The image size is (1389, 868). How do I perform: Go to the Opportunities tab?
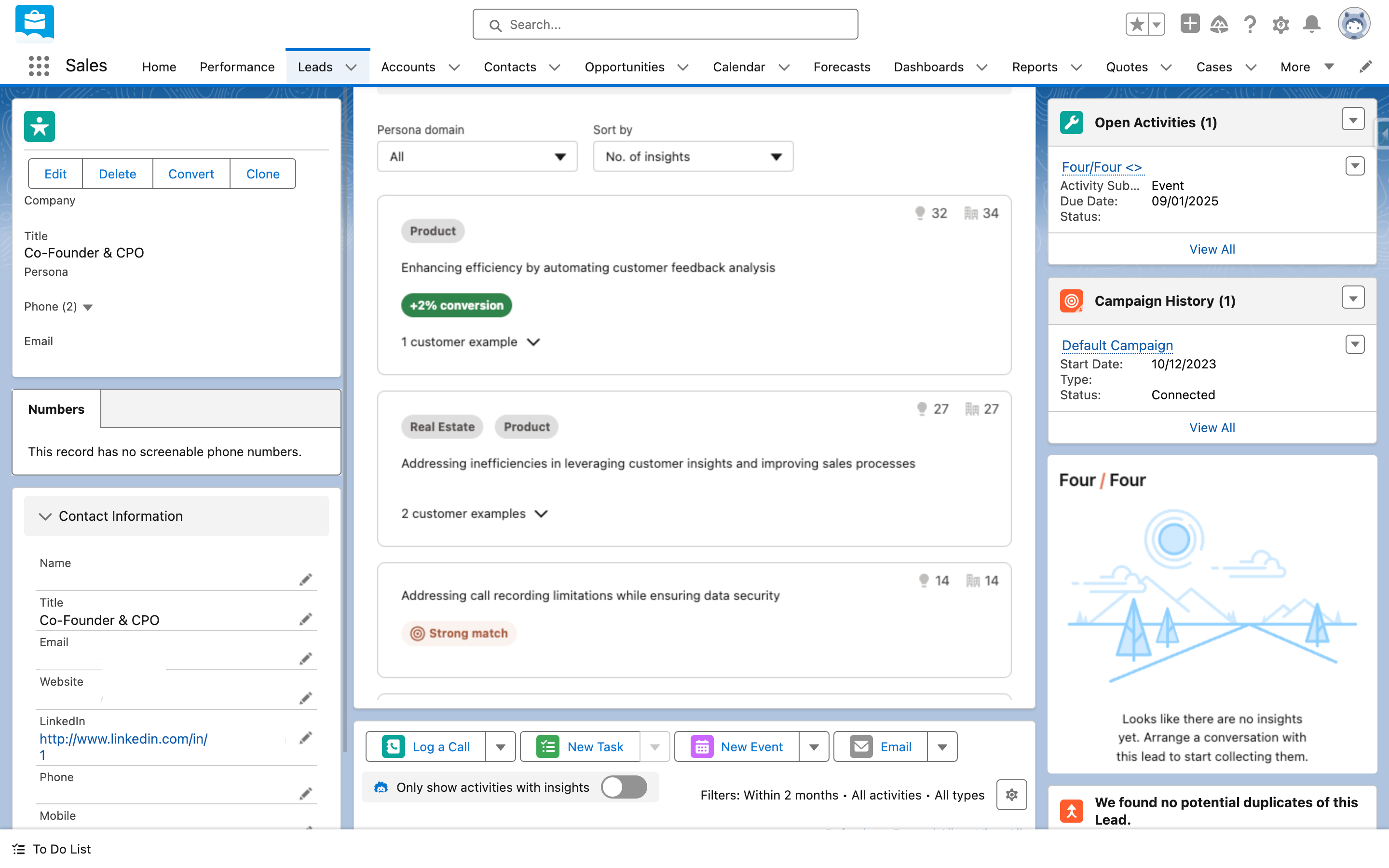coord(624,67)
